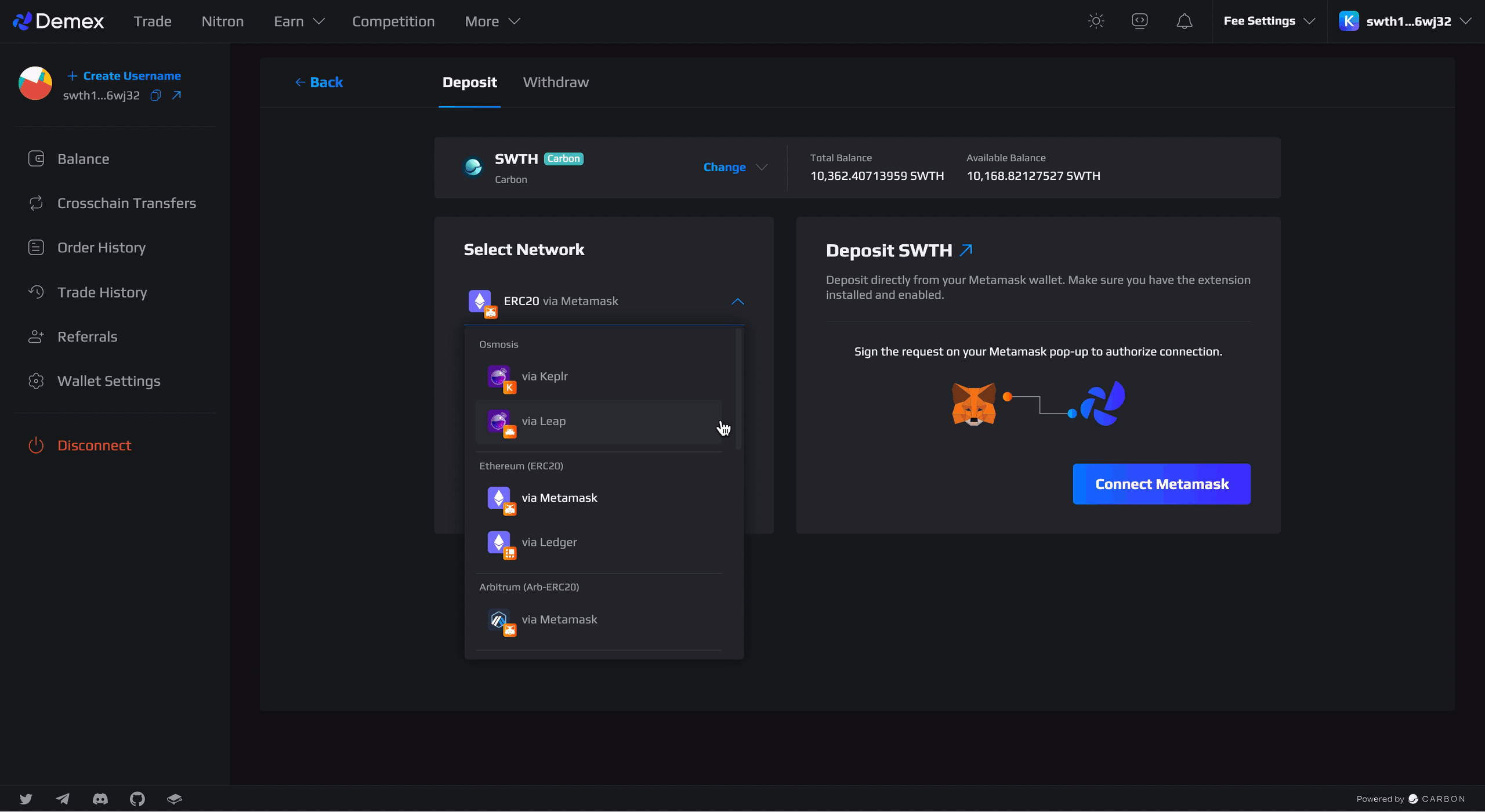Click Keplr K avatar in header

1349,21
